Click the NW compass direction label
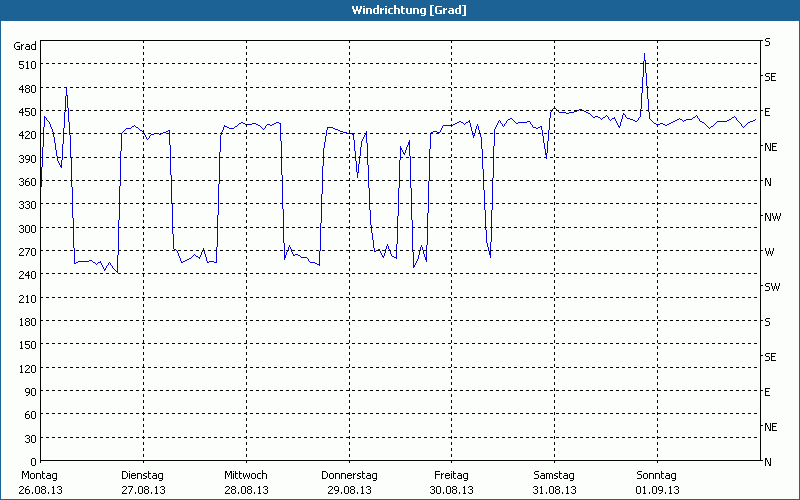Image resolution: width=800 pixels, height=500 pixels. [x=771, y=217]
